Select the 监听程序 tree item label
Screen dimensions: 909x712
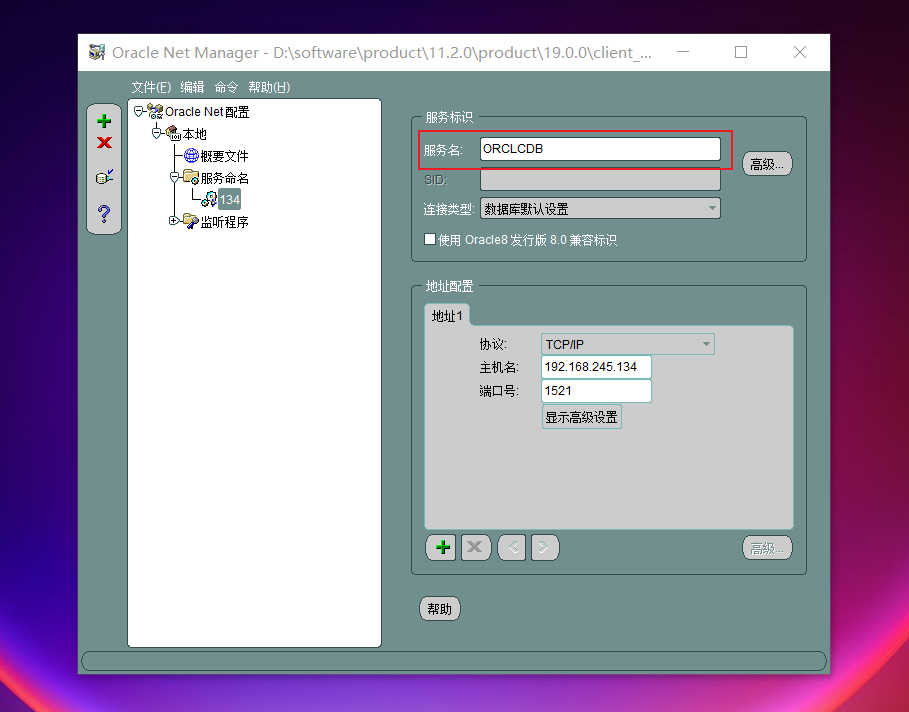tap(224, 221)
